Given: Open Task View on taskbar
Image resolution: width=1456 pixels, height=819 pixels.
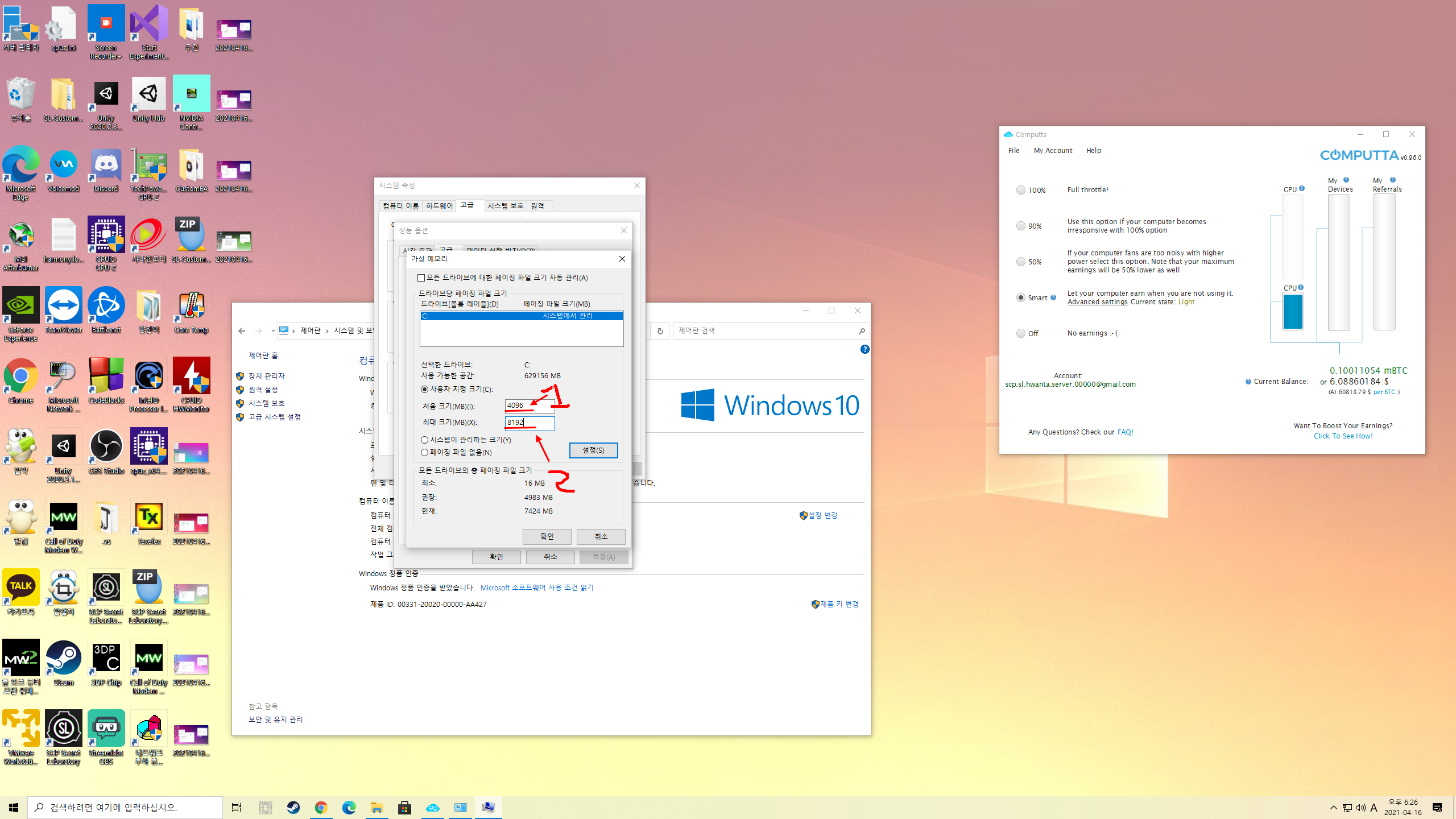Looking at the screenshot, I should 237,808.
